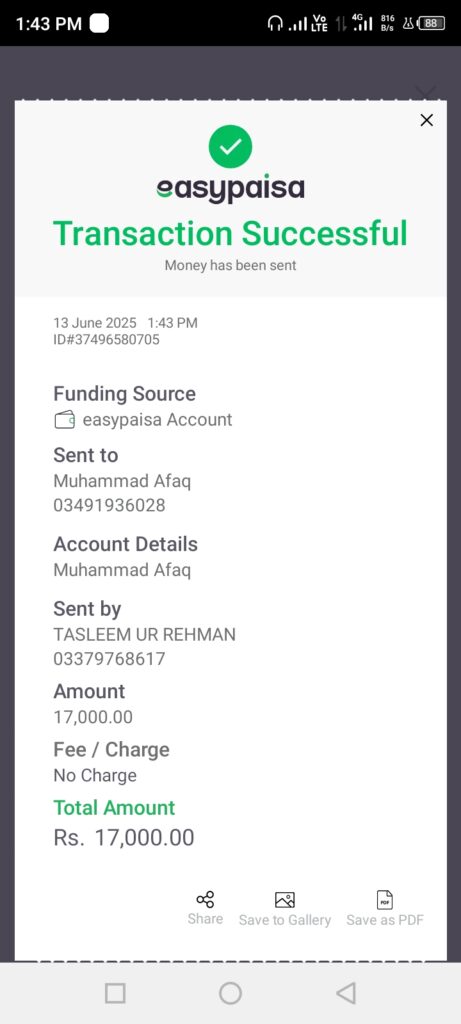Screen dimensions: 461x1024
Task: Tap the Save to Gallery image icon
Action: (x=285, y=900)
